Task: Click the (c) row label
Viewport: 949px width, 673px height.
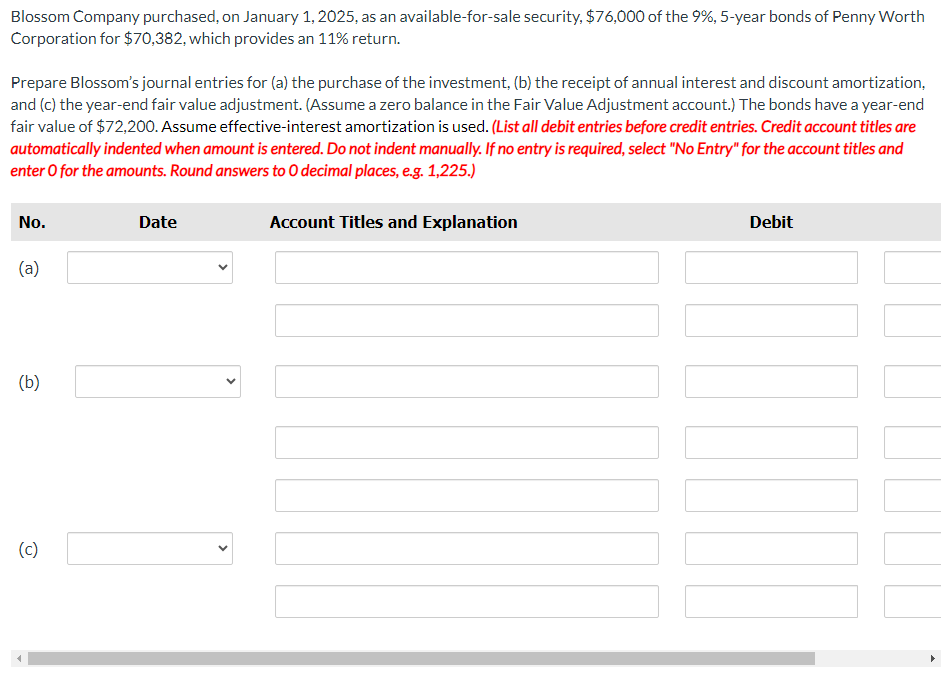Action: [28, 549]
